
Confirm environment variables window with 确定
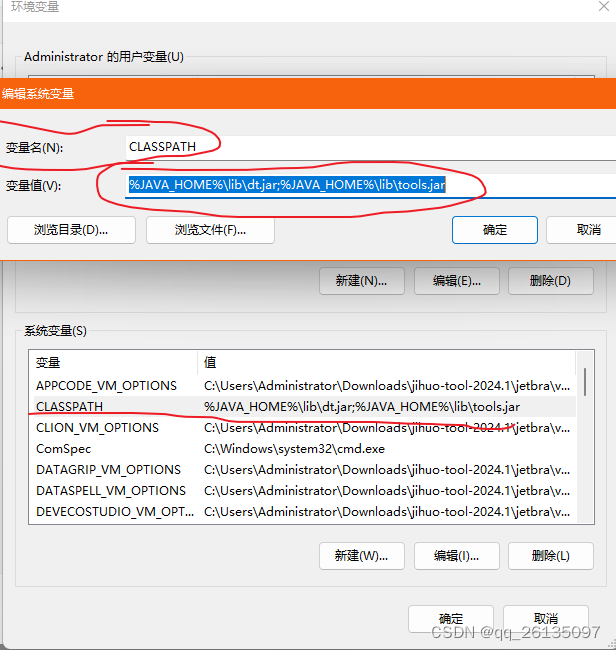tap(451, 618)
